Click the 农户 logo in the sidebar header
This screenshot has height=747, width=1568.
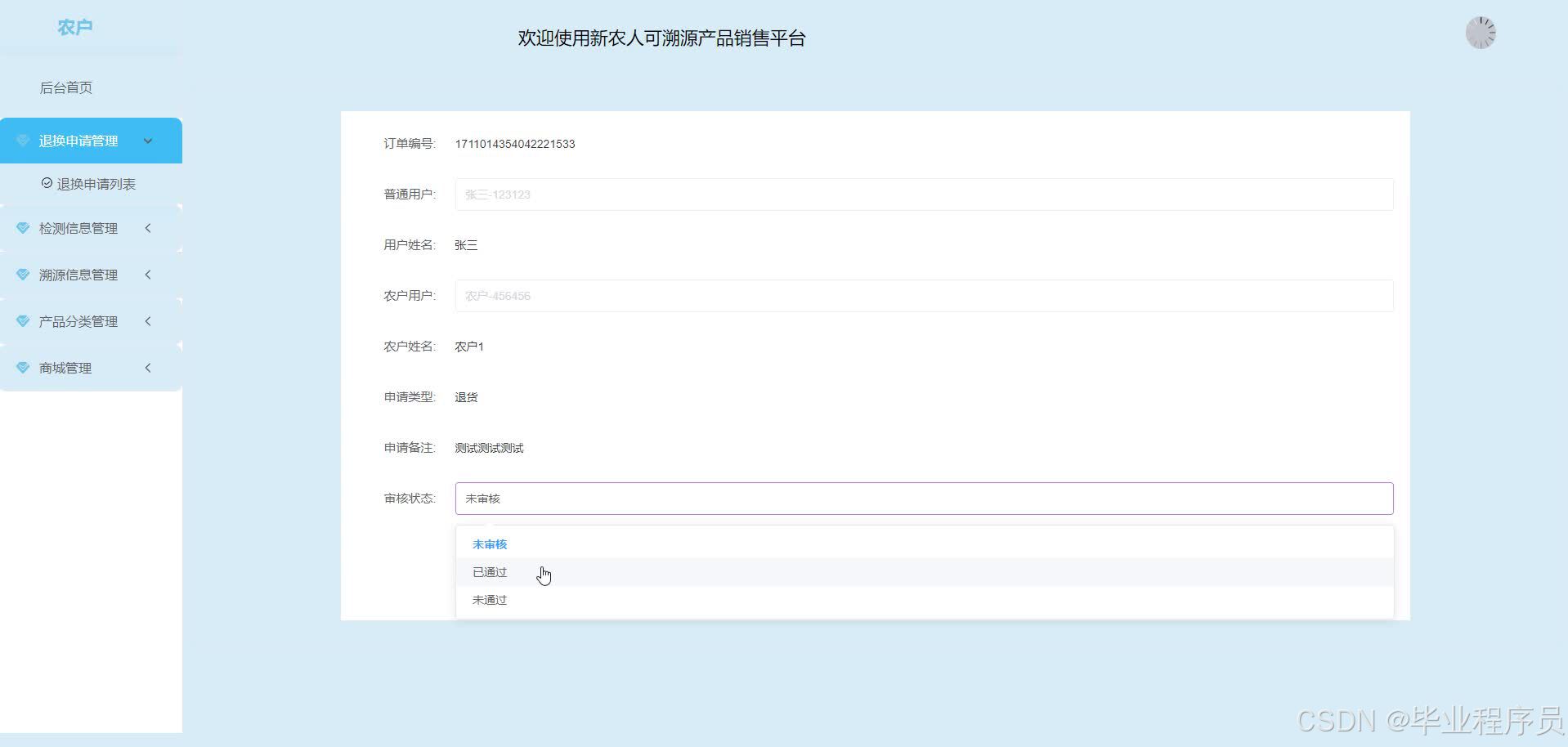click(74, 27)
